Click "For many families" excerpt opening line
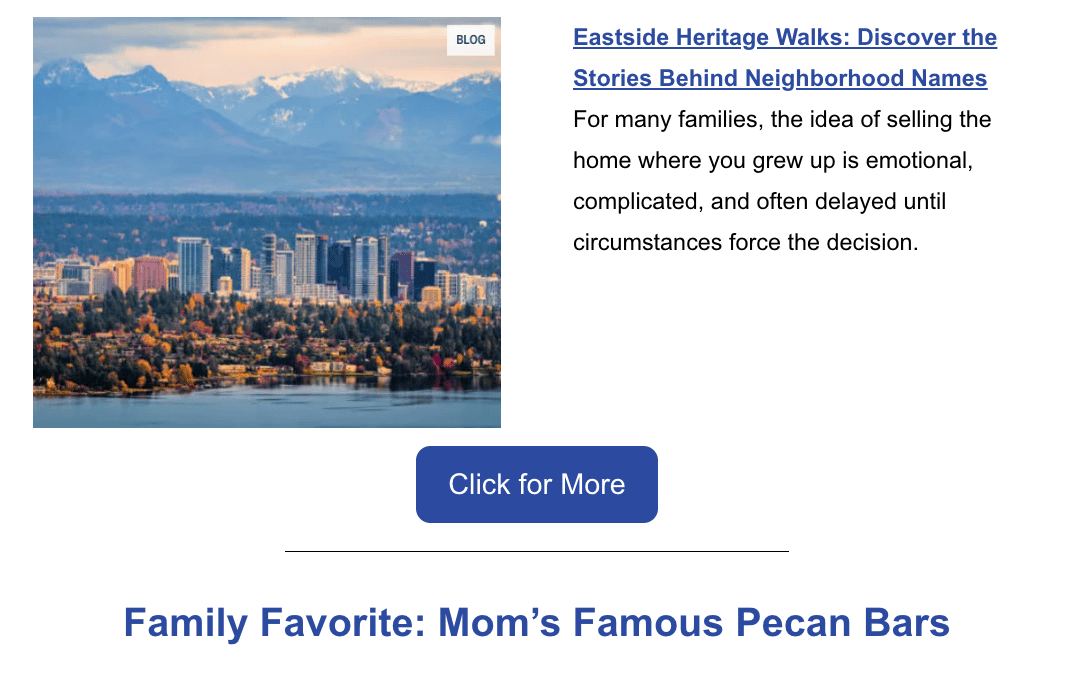Viewport: 1071px width, 673px height. [x=660, y=120]
